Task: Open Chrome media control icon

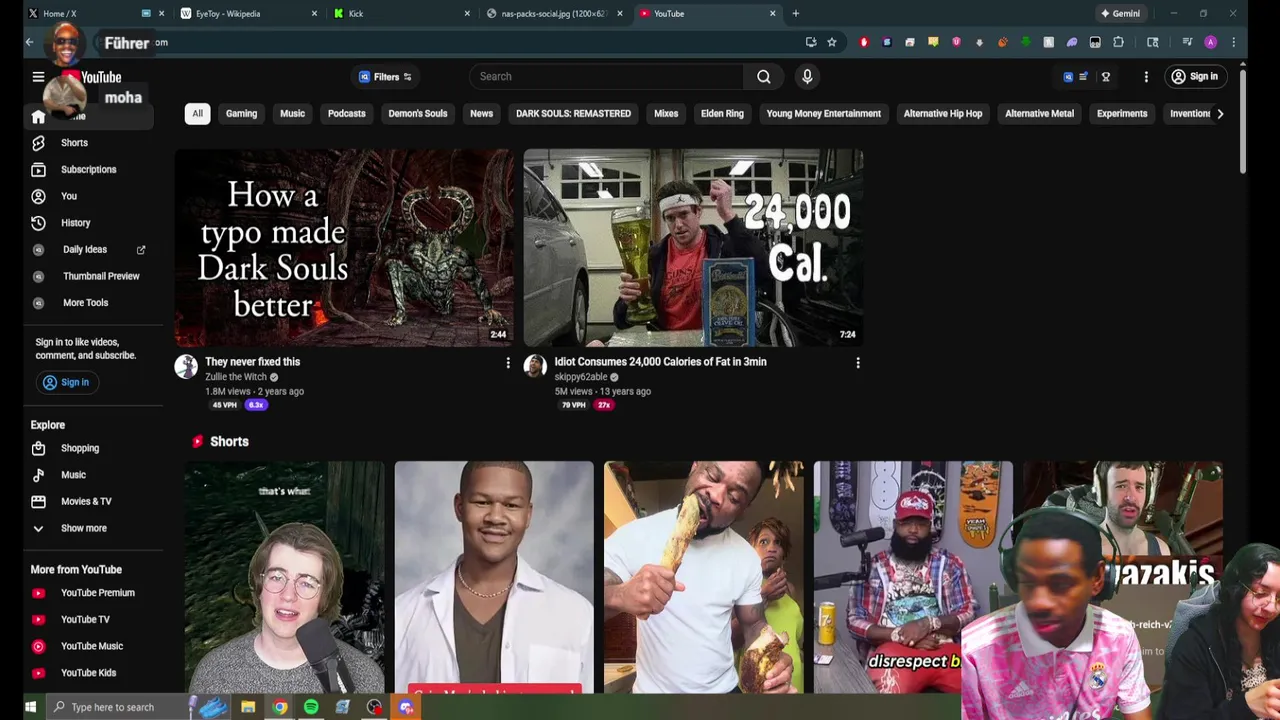Action: coord(1187,42)
